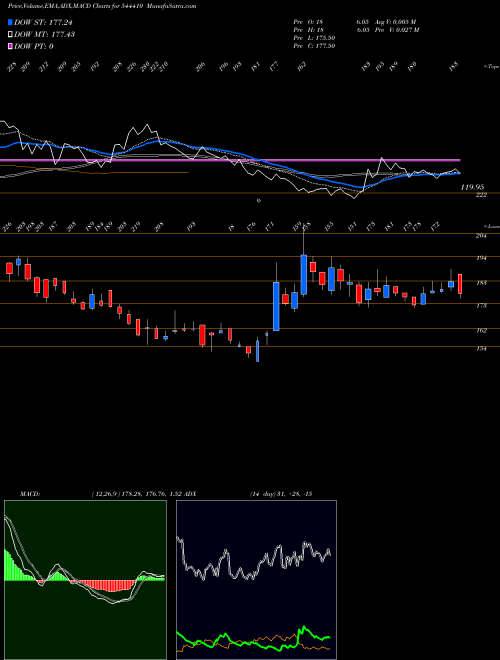Click the white DOW MT legend swatch
Viewport: 500px width, 660px height.
tap(10, 34)
